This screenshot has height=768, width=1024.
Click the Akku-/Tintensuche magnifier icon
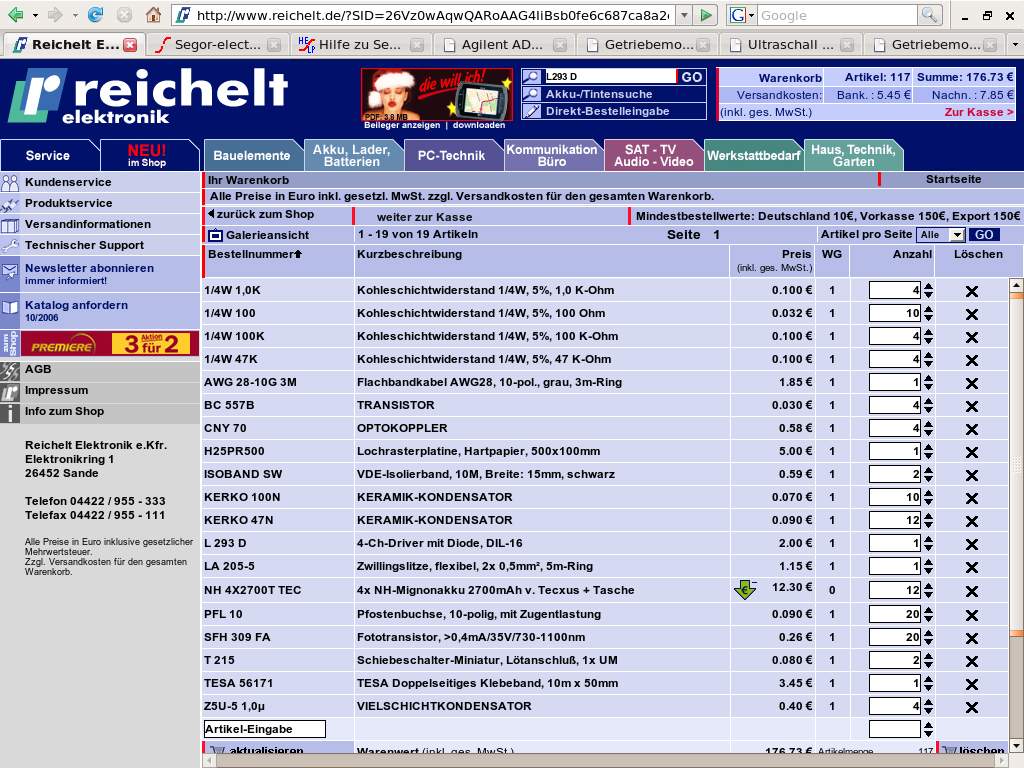tap(532, 94)
